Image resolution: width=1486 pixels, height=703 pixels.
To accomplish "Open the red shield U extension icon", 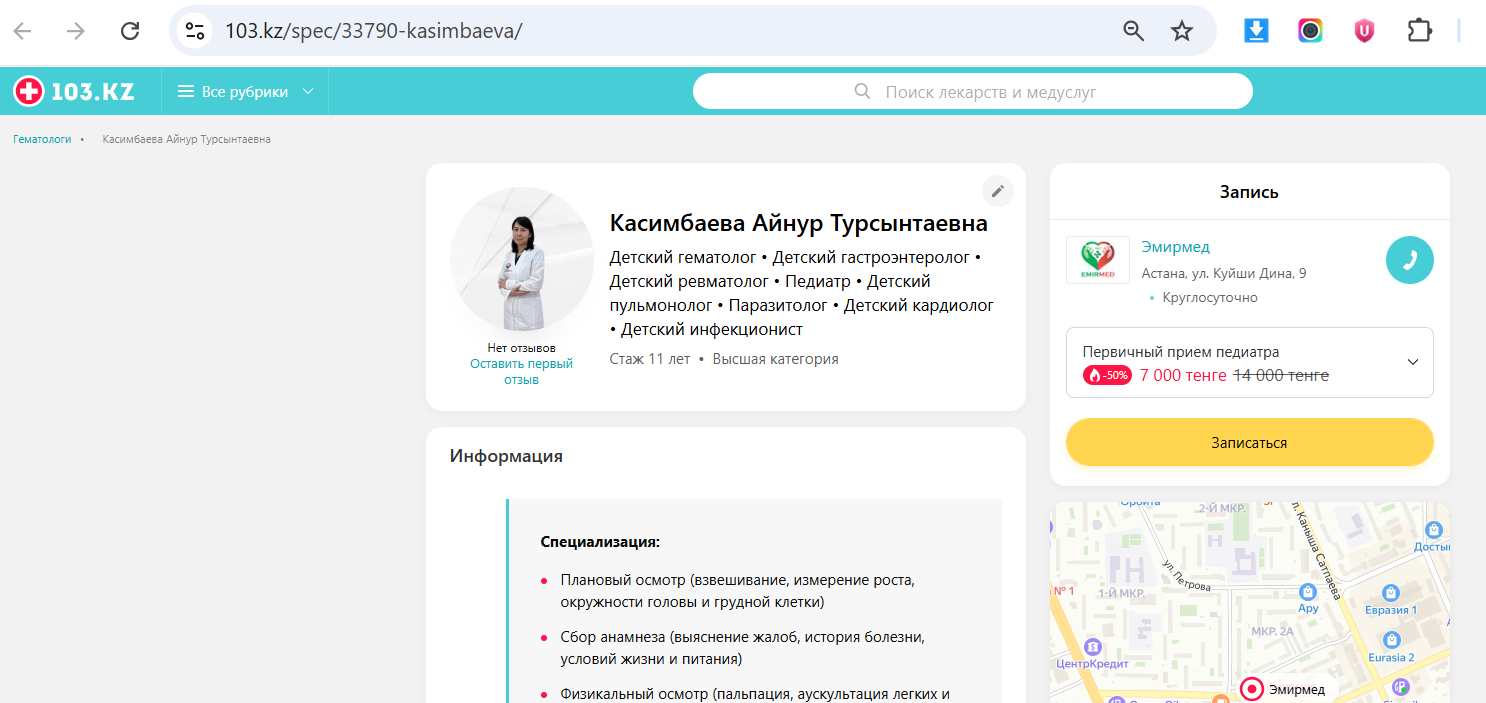I will pos(1364,31).
